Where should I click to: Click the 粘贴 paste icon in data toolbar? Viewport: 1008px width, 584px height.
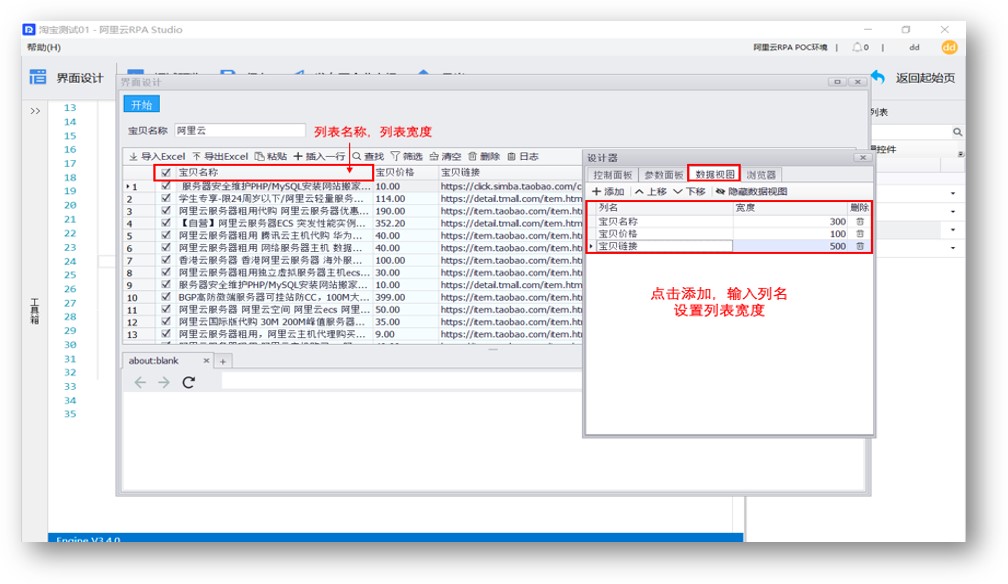click(x=259, y=156)
